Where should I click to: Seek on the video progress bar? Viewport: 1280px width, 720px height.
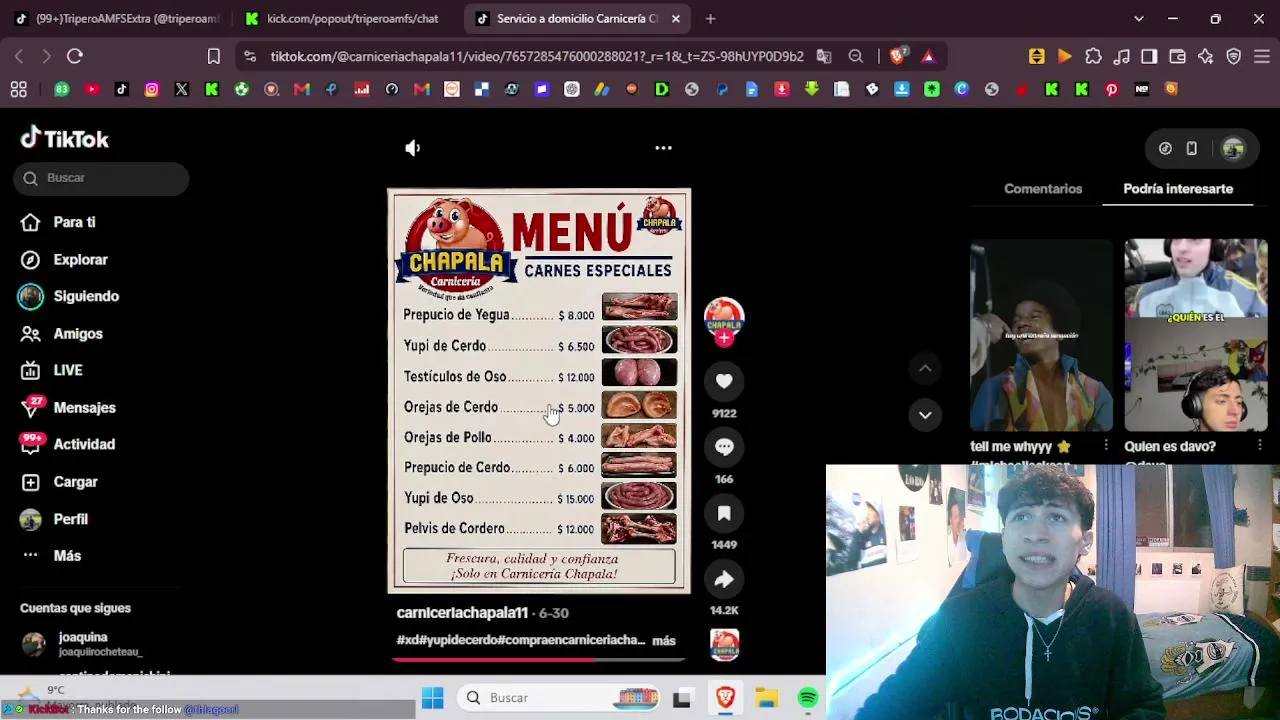tap(538, 659)
